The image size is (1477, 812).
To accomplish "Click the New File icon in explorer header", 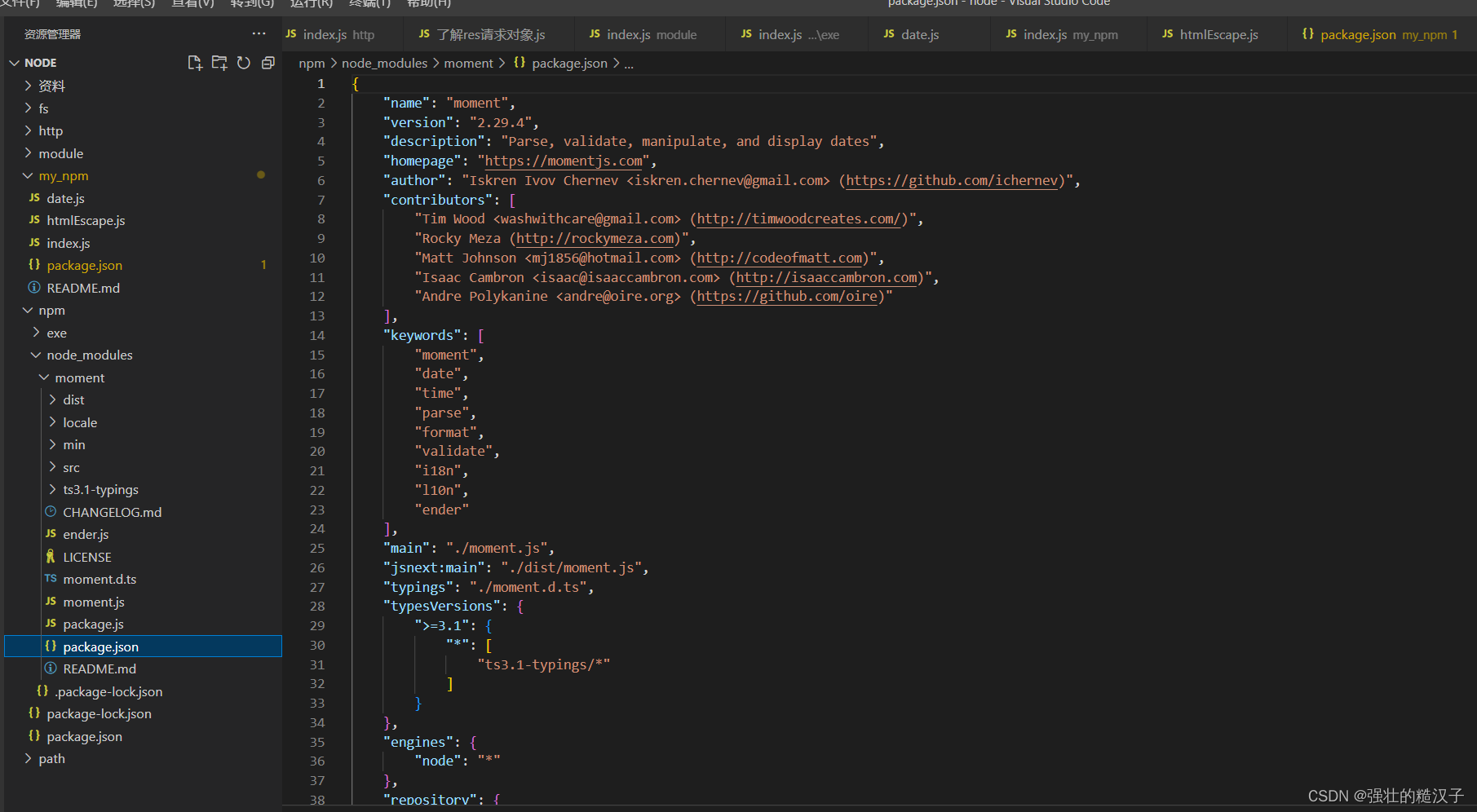I will coord(195,63).
